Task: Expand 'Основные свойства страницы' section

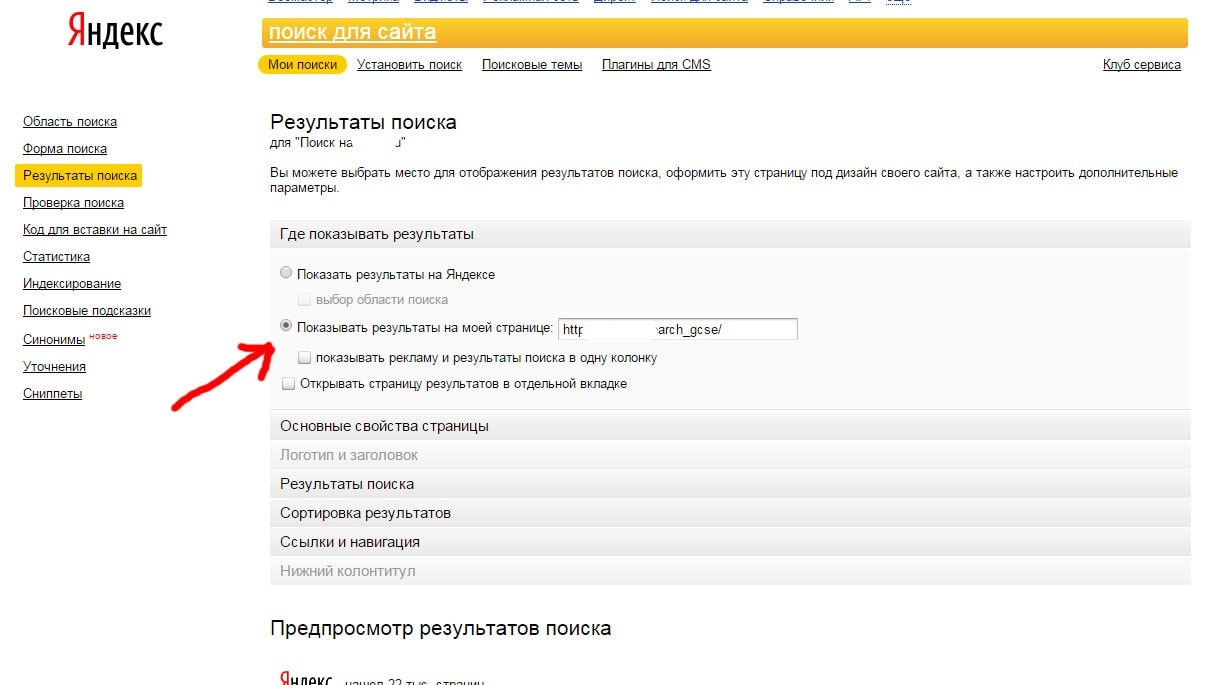Action: 730,426
